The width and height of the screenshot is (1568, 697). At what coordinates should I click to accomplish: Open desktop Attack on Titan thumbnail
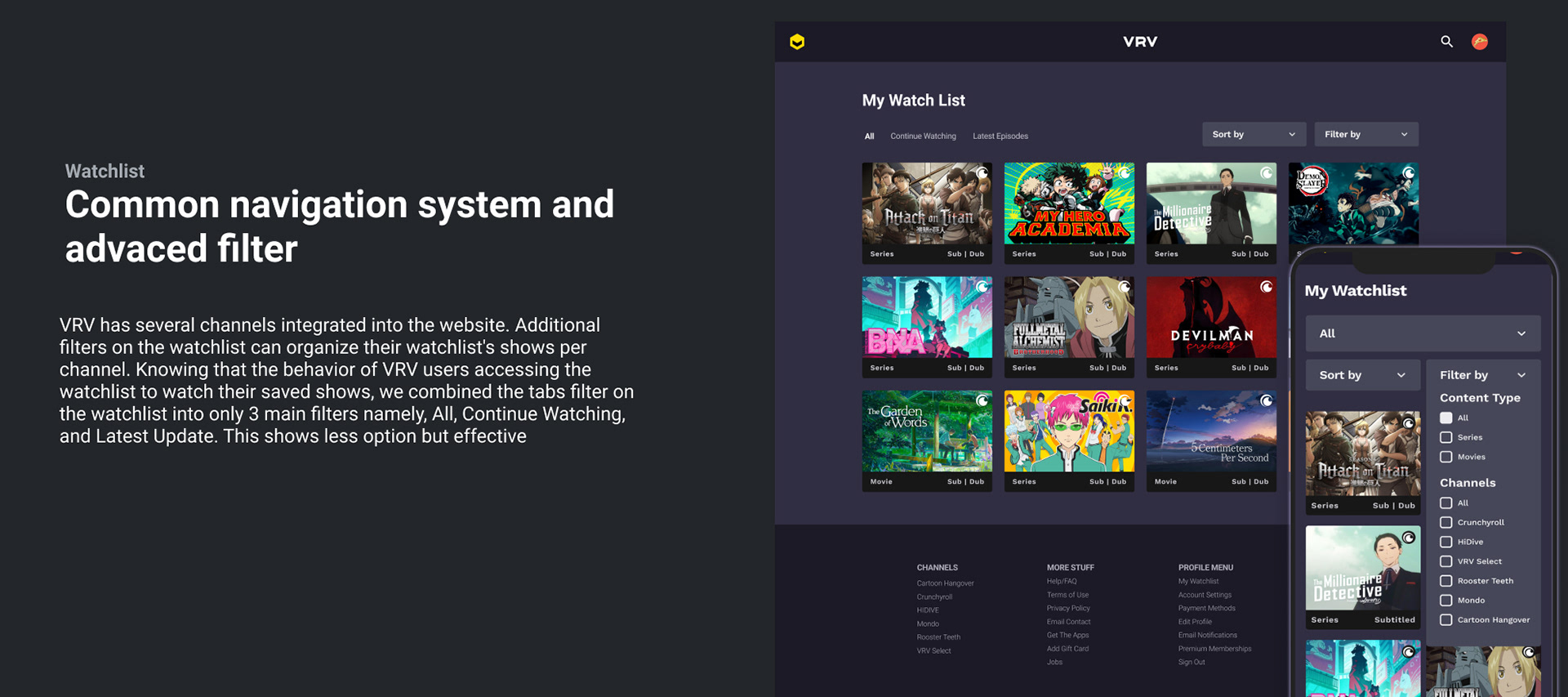click(x=927, y=203)
